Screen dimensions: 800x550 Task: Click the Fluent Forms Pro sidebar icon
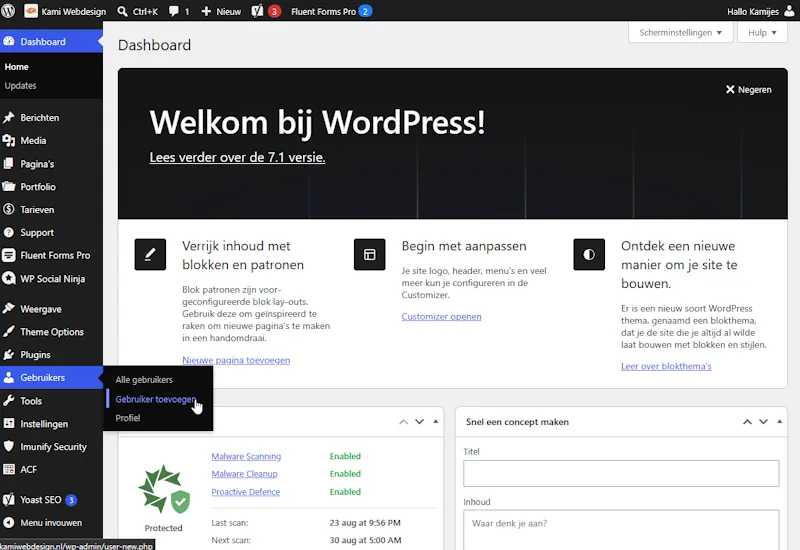tap(9, 255)
